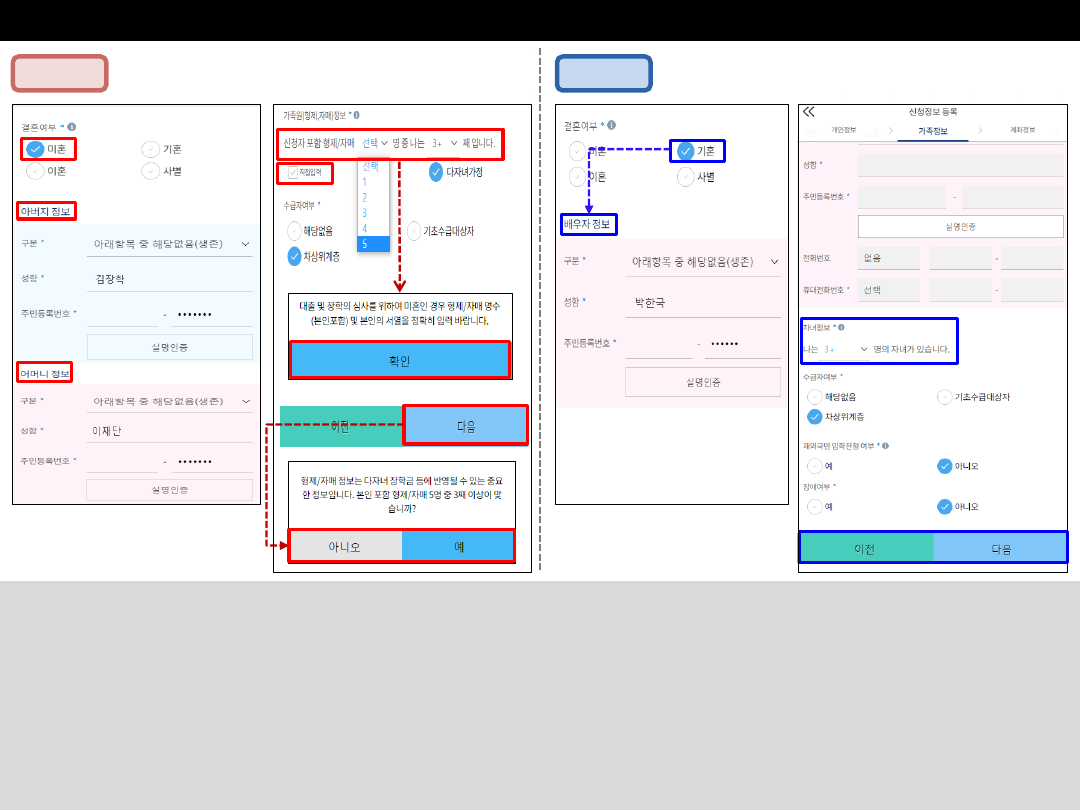Expand the 구분 dropdown under 아버지 정보

tap(245, 243)
